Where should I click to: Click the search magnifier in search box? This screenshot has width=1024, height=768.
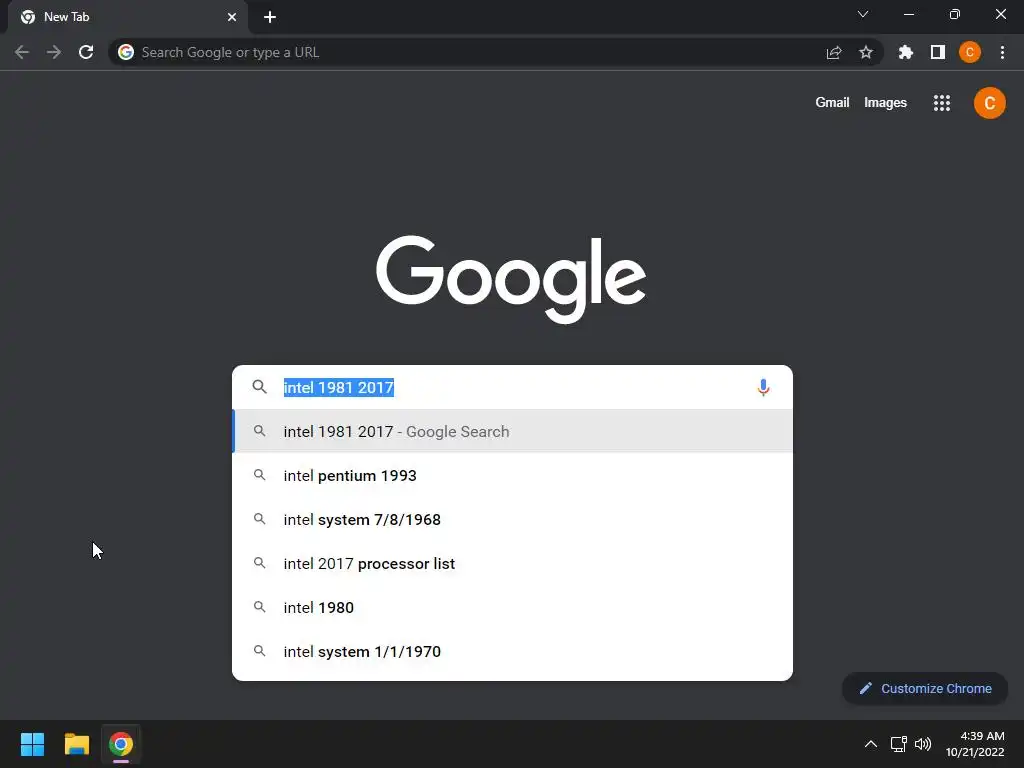[x=259, y=387]
